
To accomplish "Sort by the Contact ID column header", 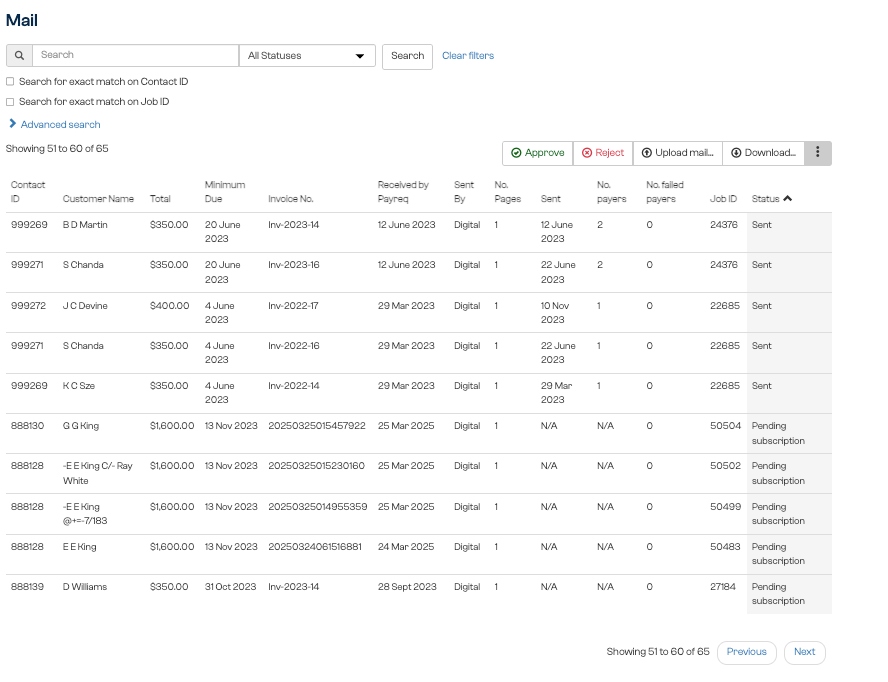I will click(28, 191).
